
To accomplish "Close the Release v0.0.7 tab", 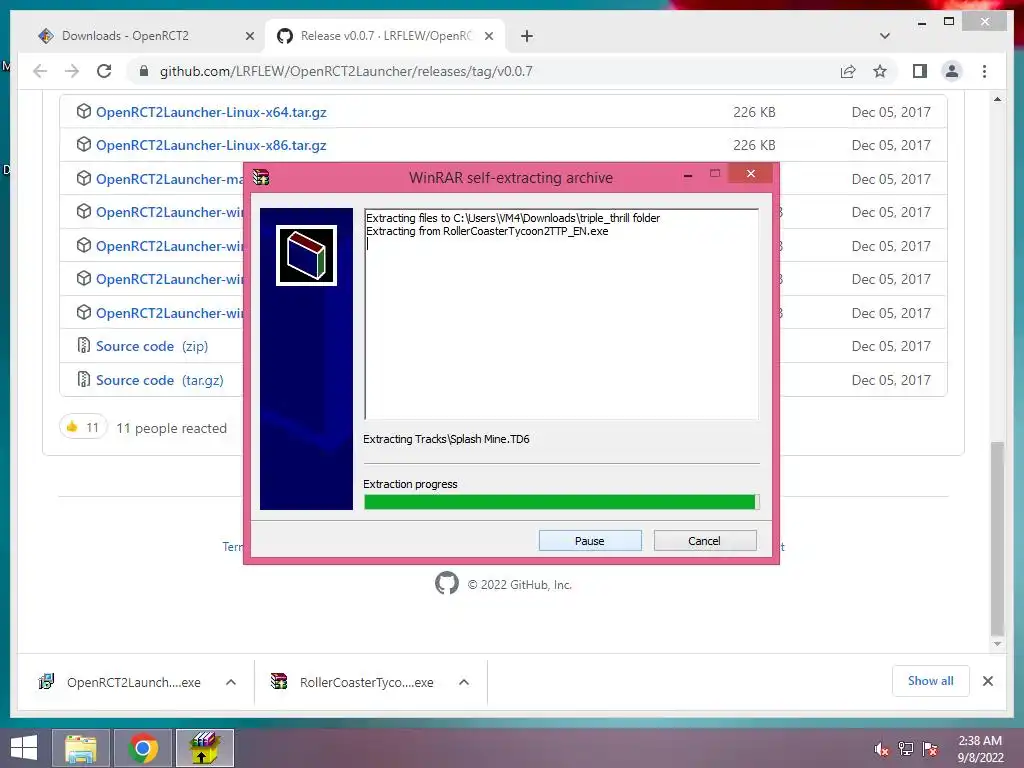I will pos(488,37).
